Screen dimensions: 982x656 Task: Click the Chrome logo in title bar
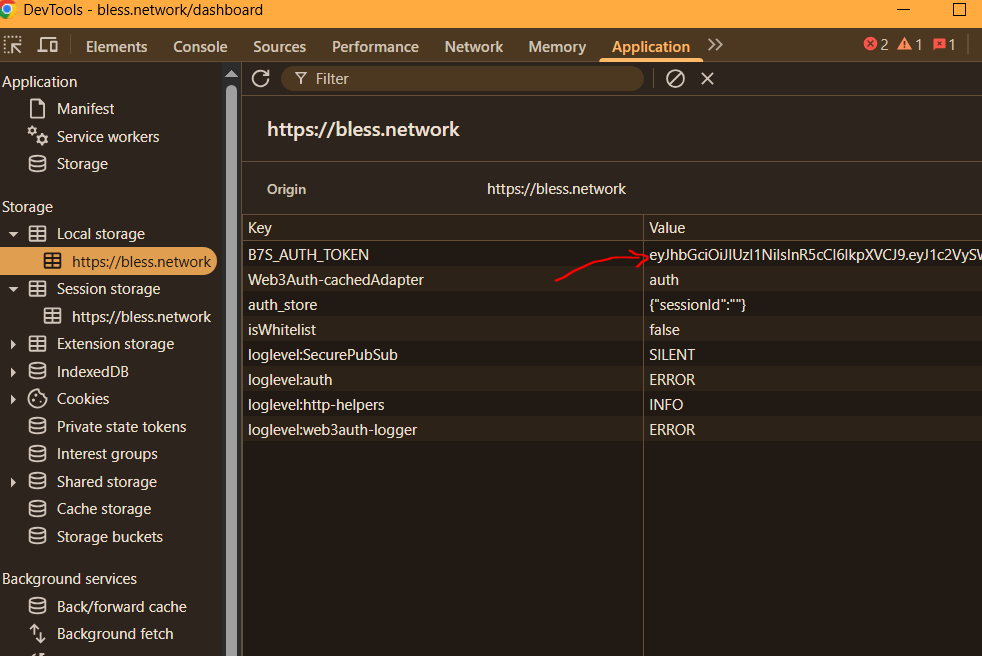(x=8, y=10)
